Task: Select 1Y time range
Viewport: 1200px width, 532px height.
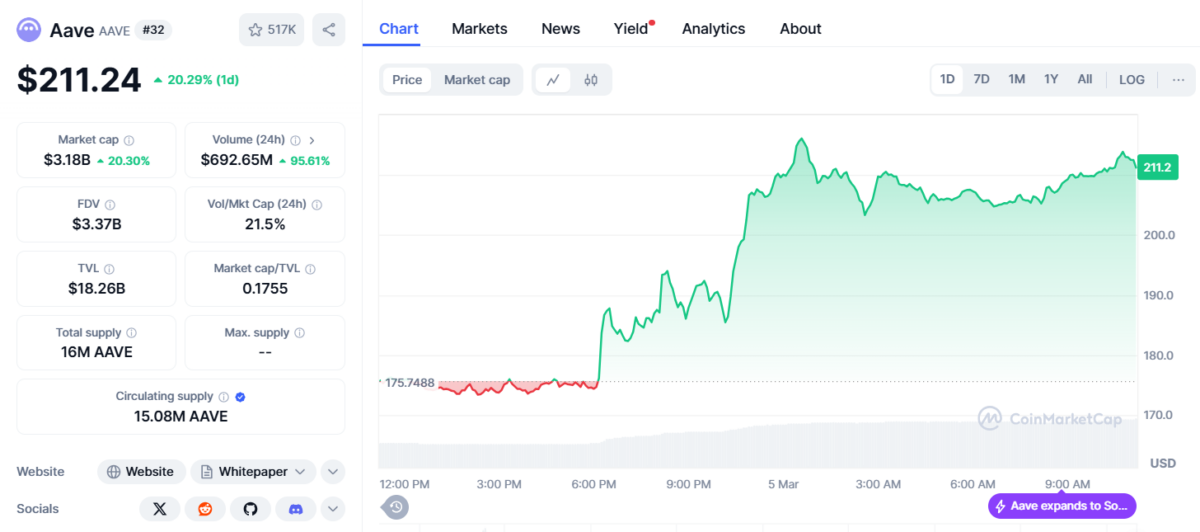Action: click(x=1051, y=79)
